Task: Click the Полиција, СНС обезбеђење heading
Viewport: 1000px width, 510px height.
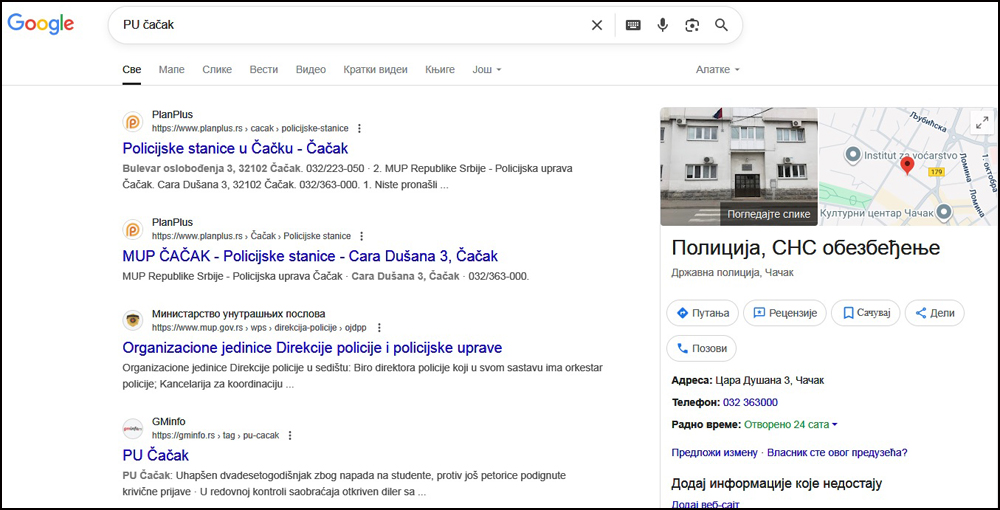Action: point(805,248)
